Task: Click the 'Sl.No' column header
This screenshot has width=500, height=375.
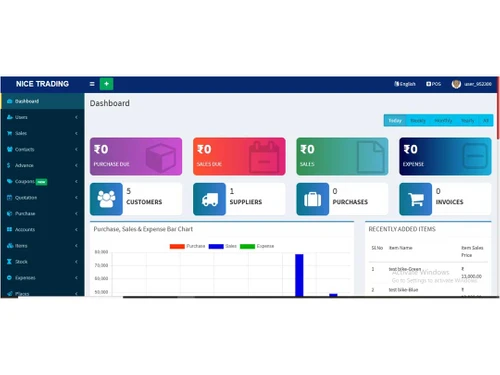Action: (x=377, y=248)
